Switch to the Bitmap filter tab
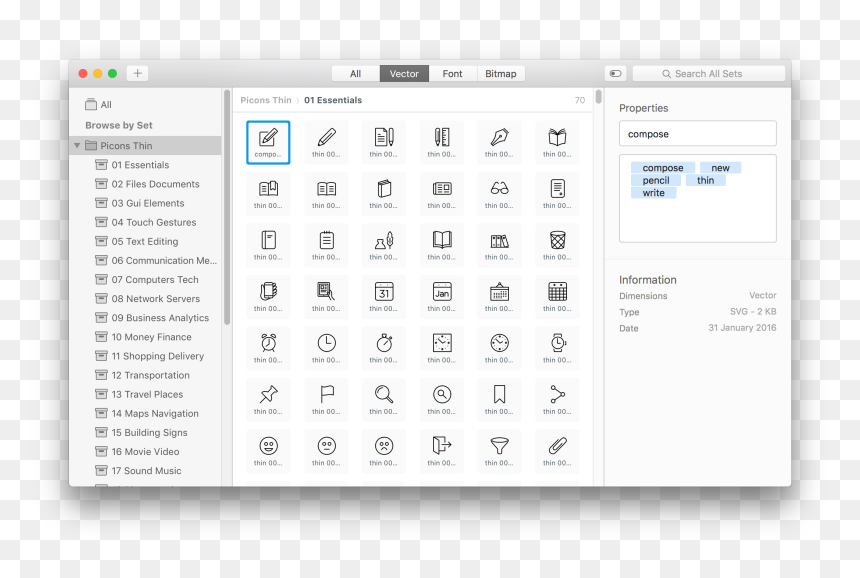This screenshot has height=578, width=860. pyautogui.click(x=501, y=73)
